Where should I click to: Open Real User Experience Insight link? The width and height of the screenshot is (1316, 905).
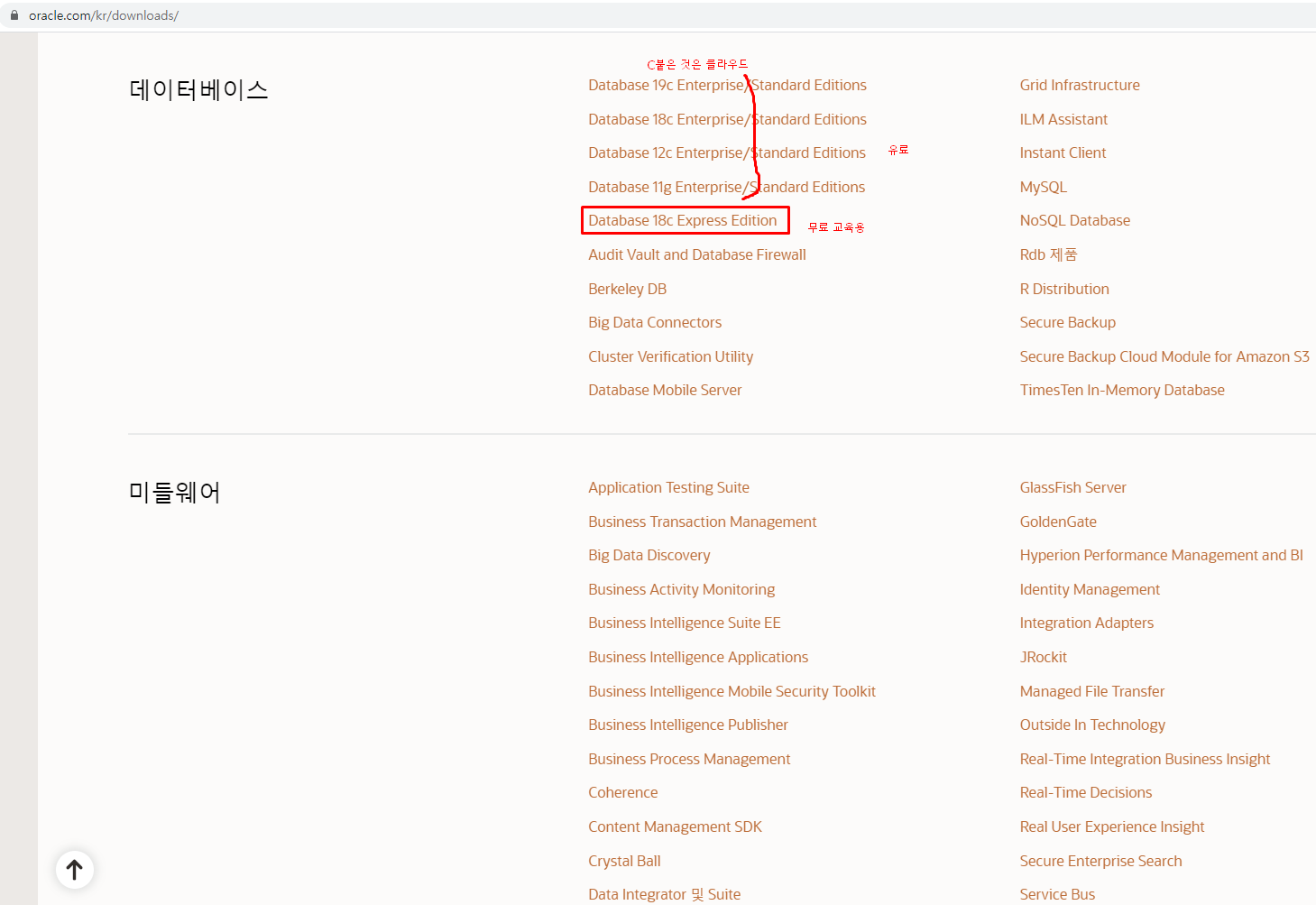[x=1112, y=827]
